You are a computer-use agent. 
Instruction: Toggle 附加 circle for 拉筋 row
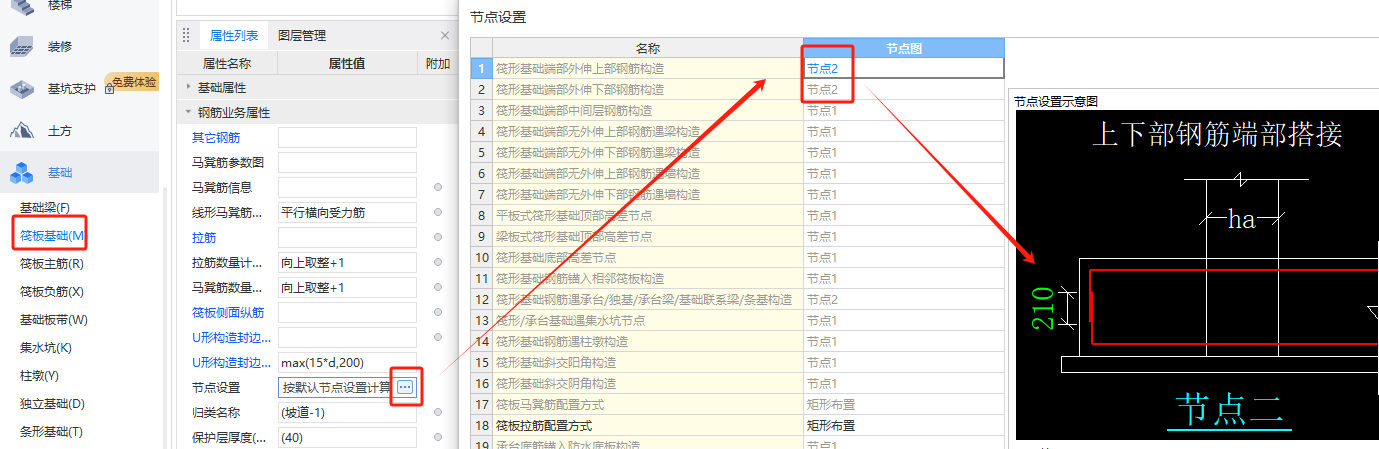click(437, 237)
